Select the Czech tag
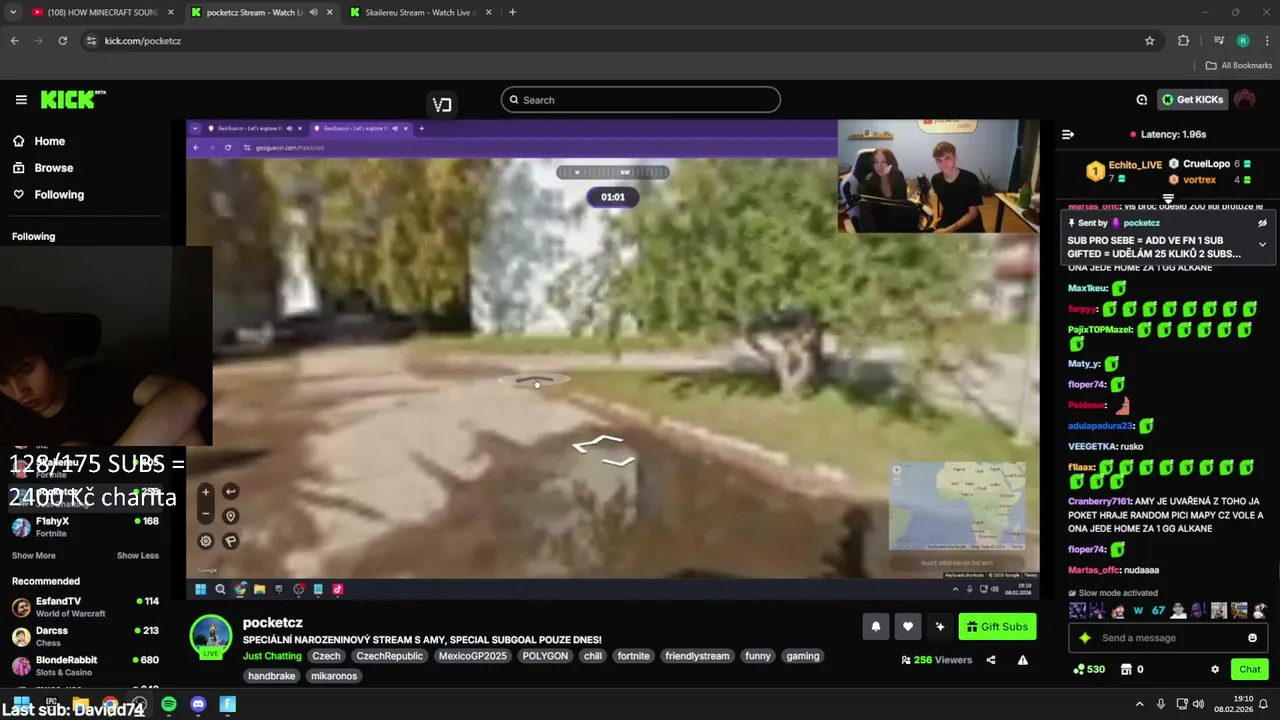 pos(326,656)
